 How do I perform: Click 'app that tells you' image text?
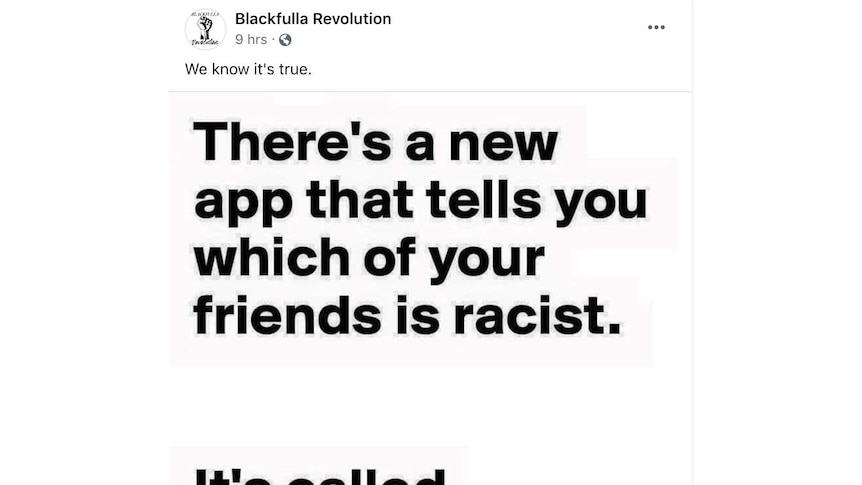point(421,202)
